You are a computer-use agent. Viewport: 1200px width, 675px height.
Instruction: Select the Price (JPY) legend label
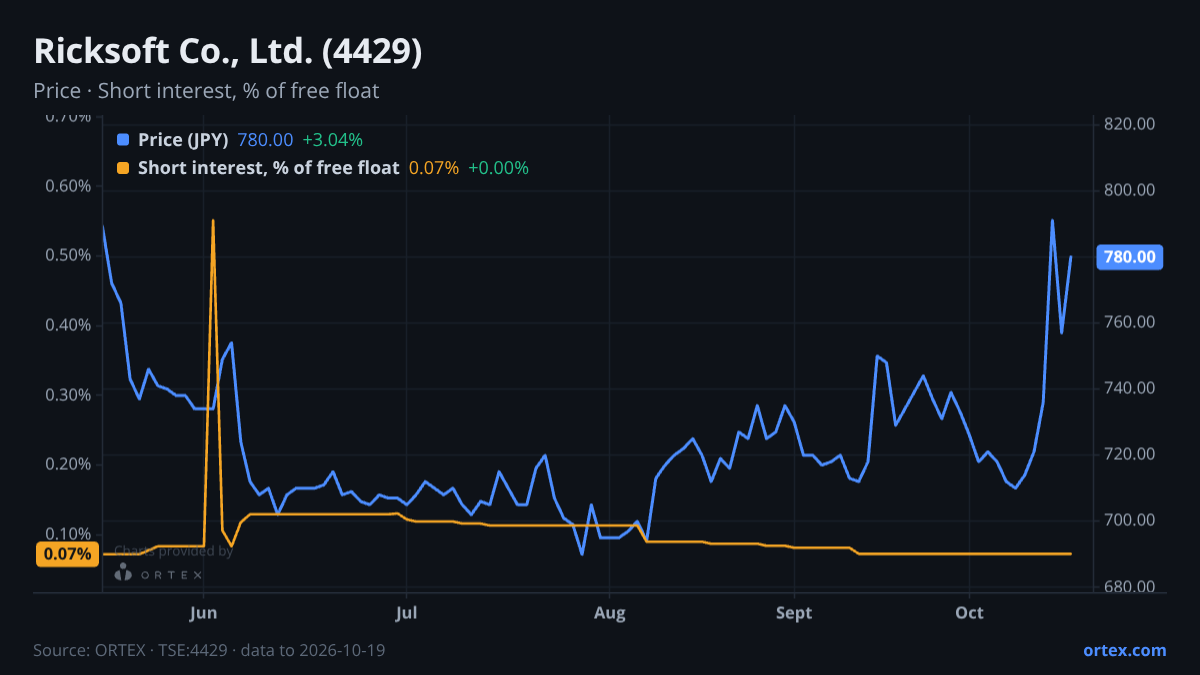[x=183, y=139]
